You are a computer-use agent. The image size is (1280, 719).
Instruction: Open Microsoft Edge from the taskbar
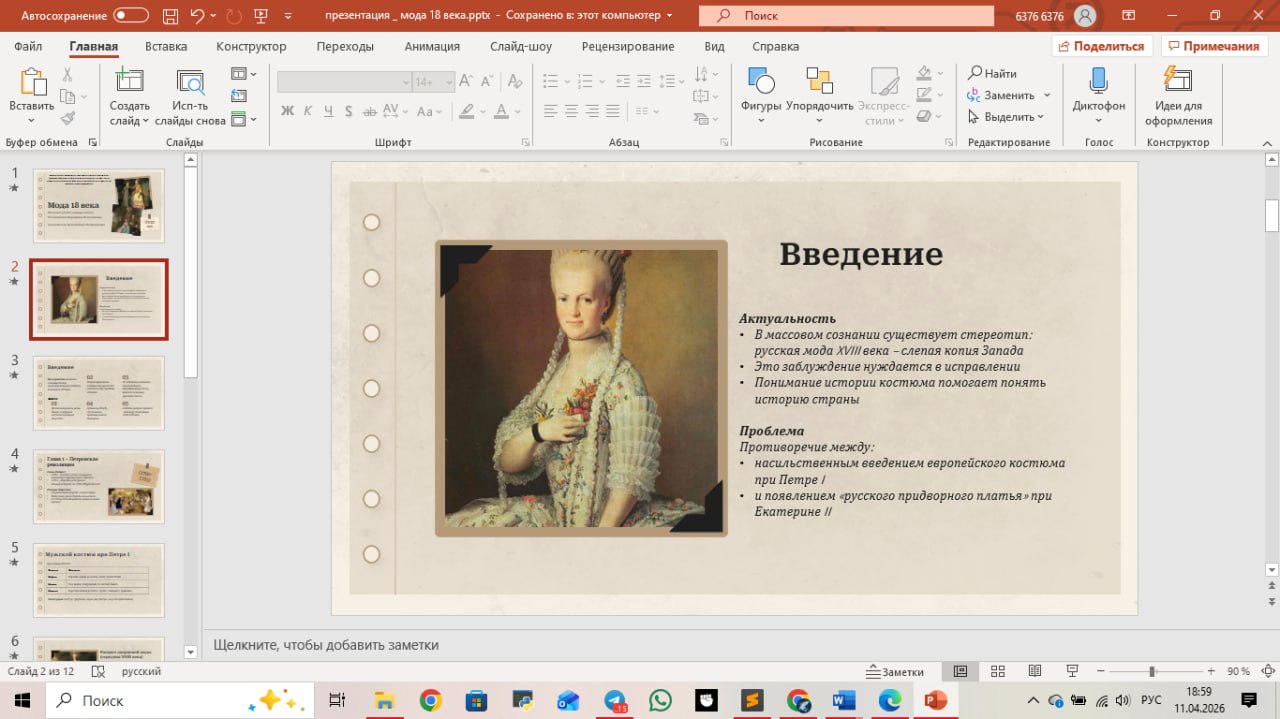pyautogui.click(x=889, y=700)
